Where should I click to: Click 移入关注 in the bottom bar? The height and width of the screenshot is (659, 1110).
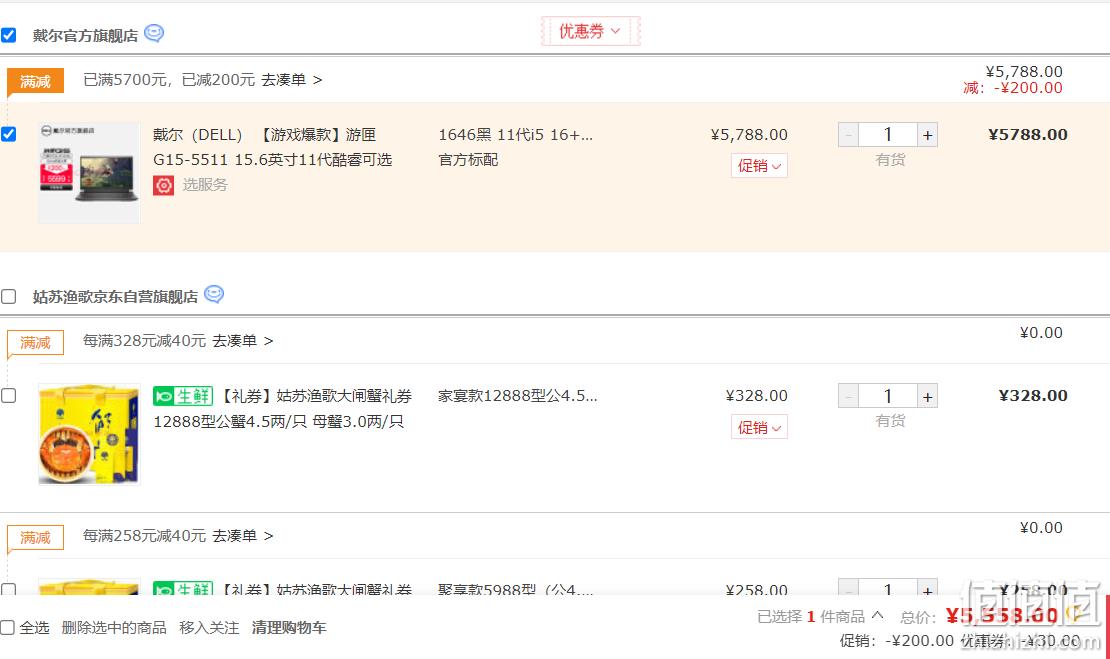pos(210,628)
